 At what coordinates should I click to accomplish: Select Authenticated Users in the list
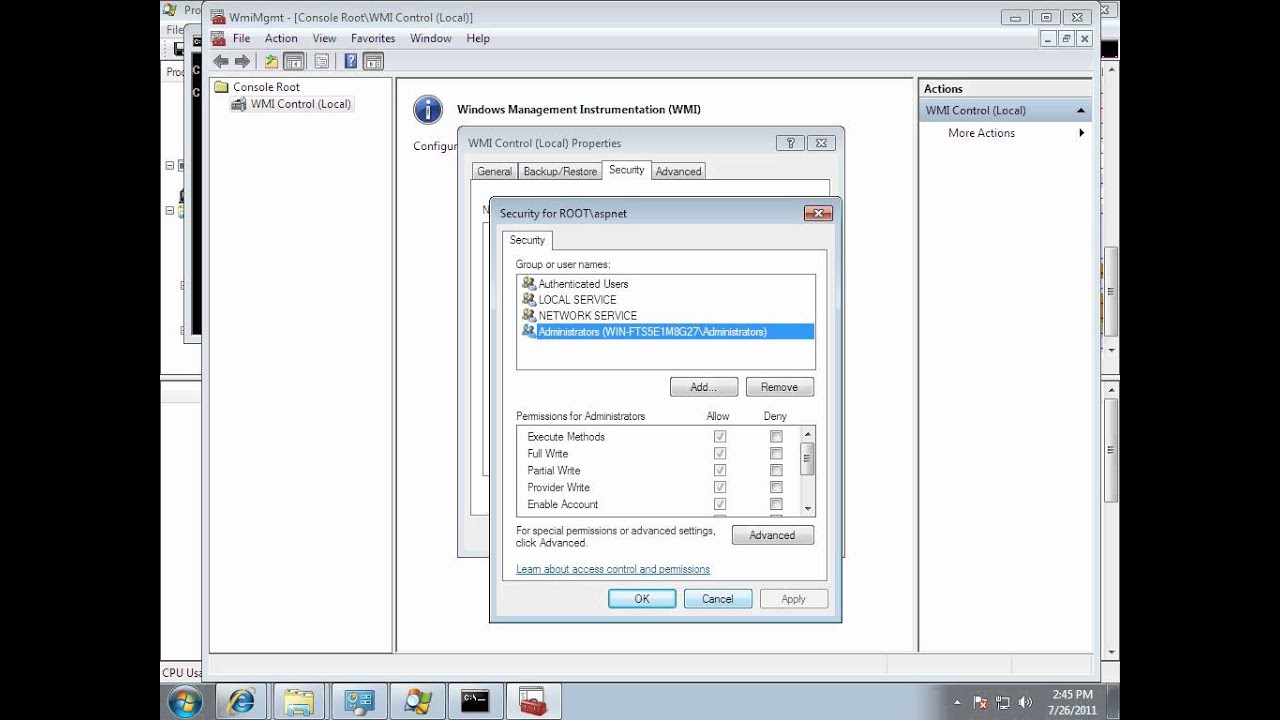[x=584, y=284]
